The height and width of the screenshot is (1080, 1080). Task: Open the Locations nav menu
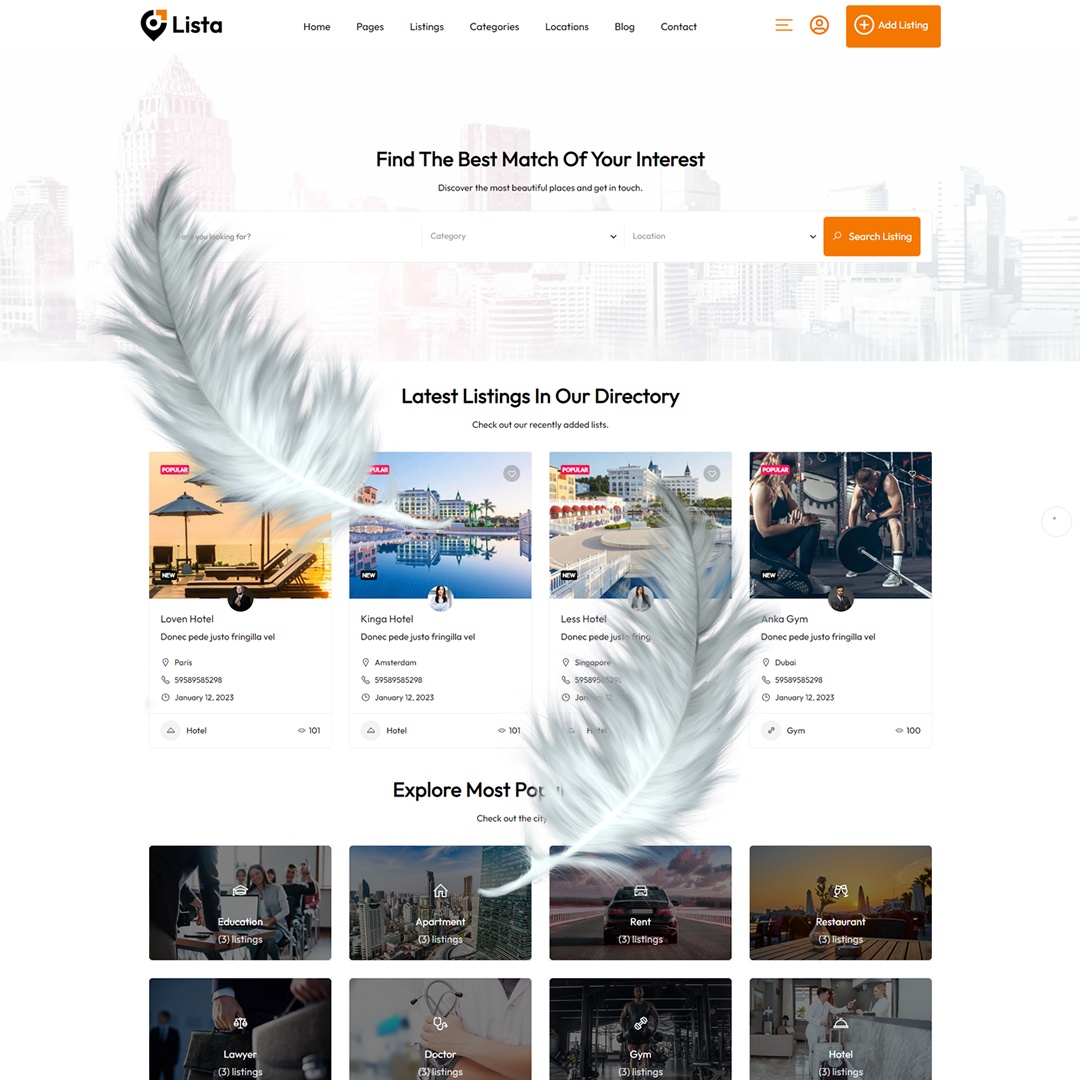pyautogui.click(x=566, y=27)
